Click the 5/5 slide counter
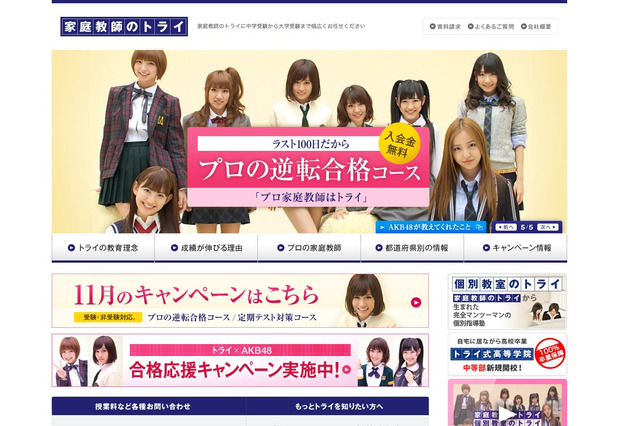 click(x=527, y=227)
